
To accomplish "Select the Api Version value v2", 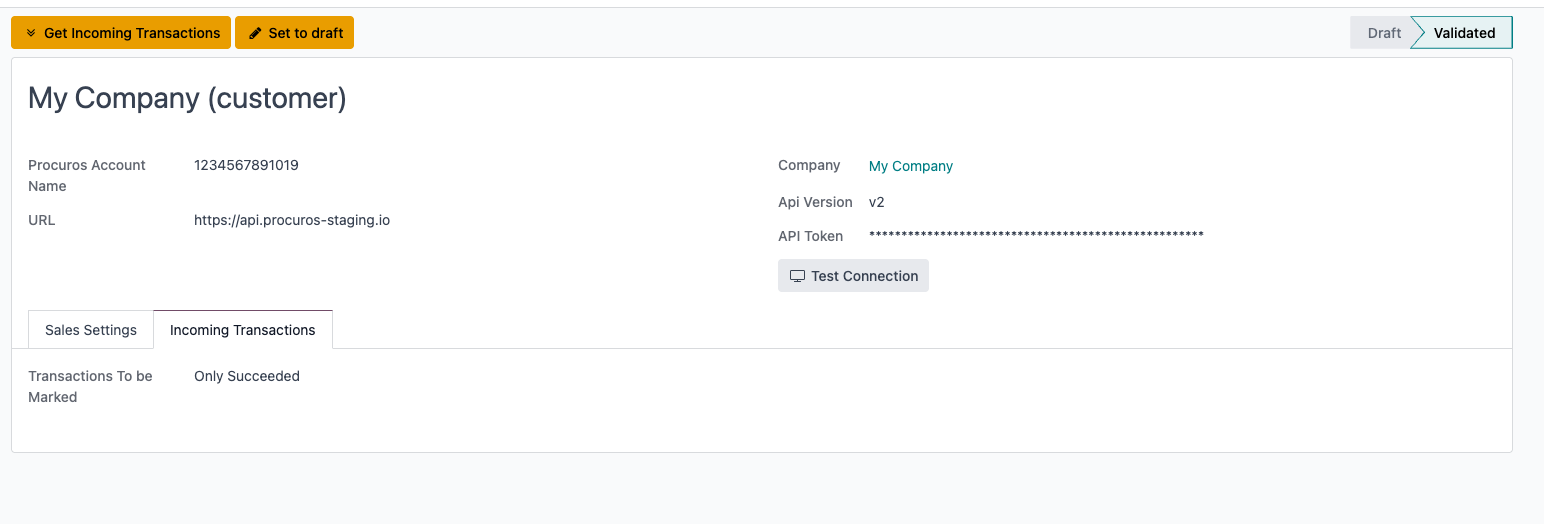I will tap(876, 202).
